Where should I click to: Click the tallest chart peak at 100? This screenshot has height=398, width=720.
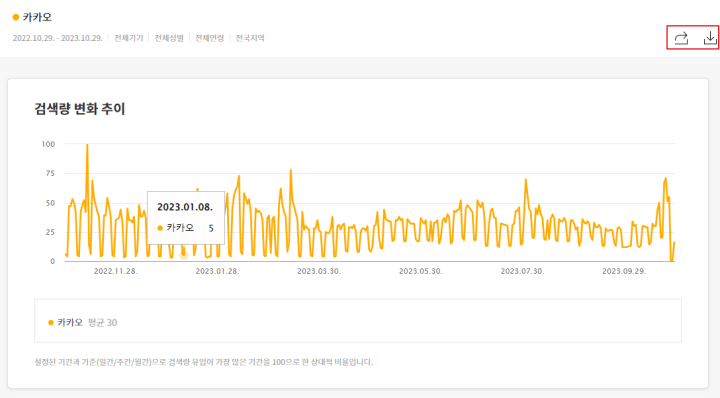(x=87, y=145)
